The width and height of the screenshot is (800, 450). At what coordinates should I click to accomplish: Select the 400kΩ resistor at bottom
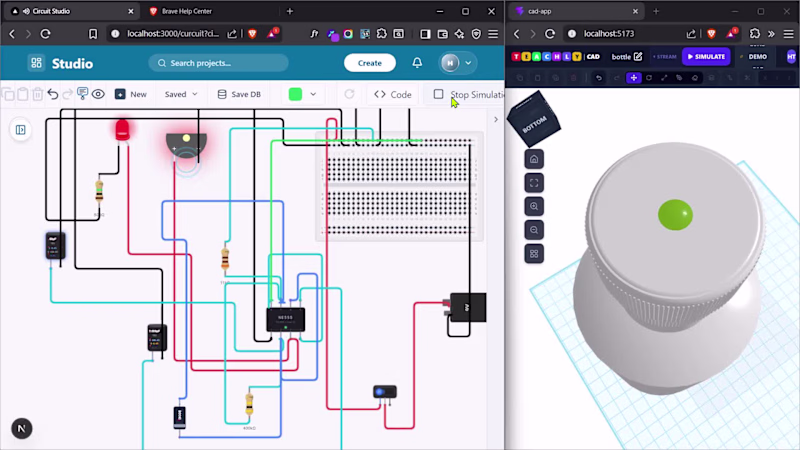tap(249, 404)
